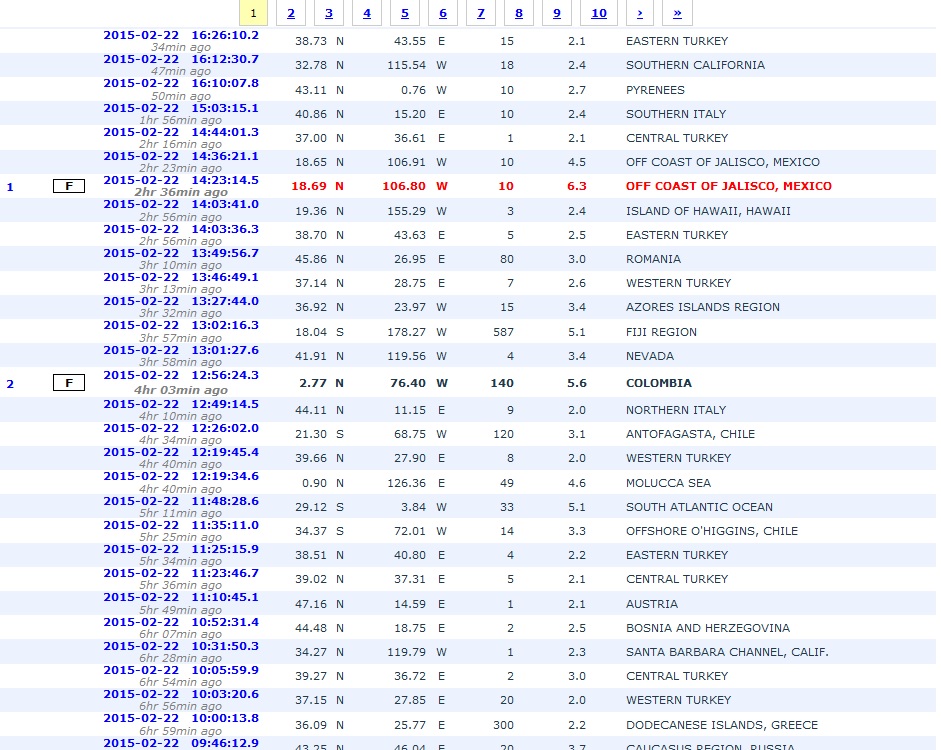Click the MOLUCCA SEA region name

pyautogui.click(x=668, y=483)
